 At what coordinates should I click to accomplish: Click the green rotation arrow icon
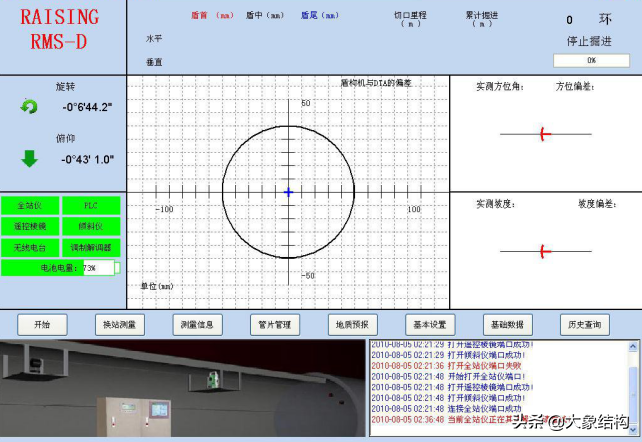[x=29, y=106]
